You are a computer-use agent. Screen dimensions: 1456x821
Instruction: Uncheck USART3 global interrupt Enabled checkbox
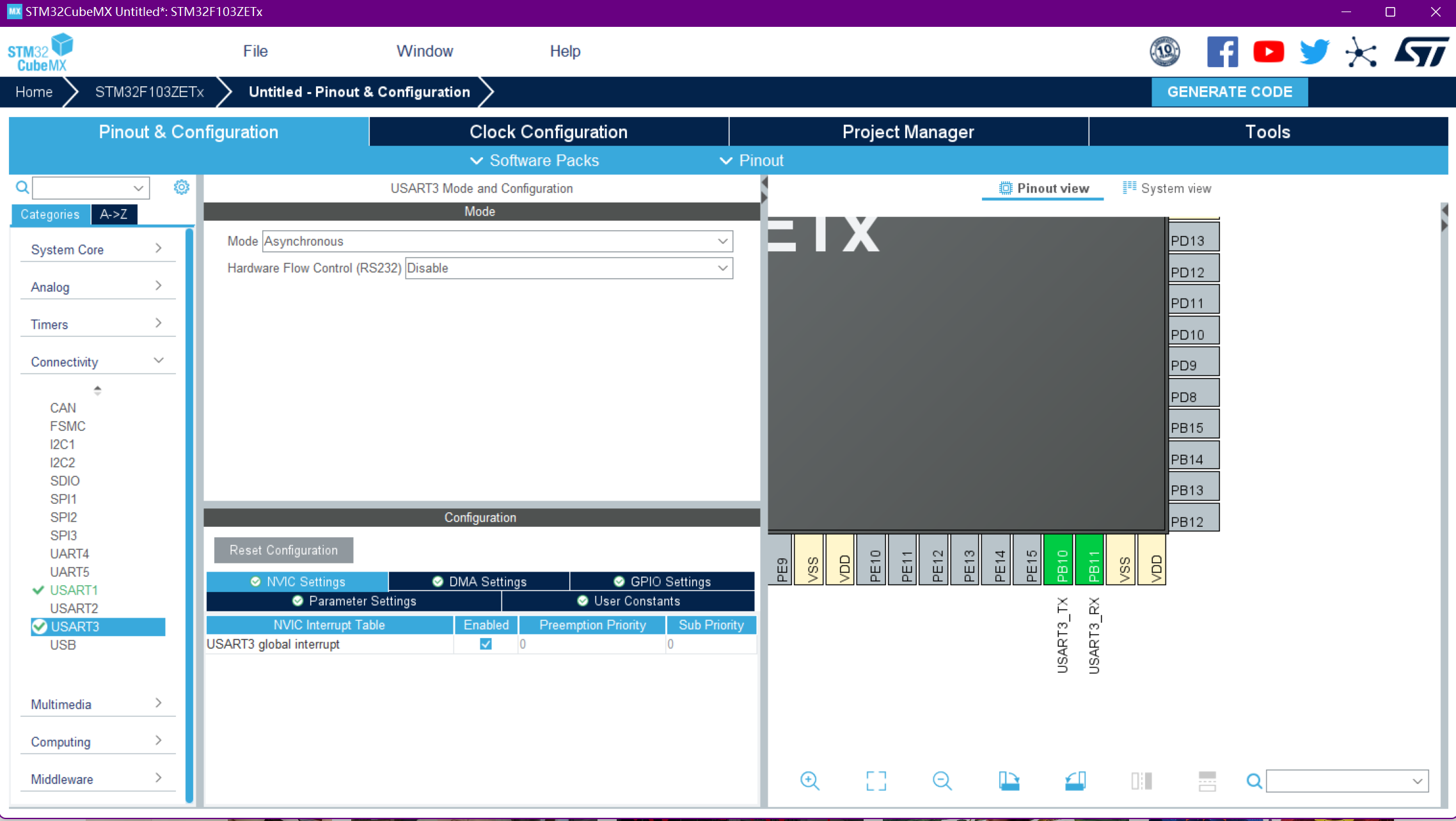pos(486,644)
